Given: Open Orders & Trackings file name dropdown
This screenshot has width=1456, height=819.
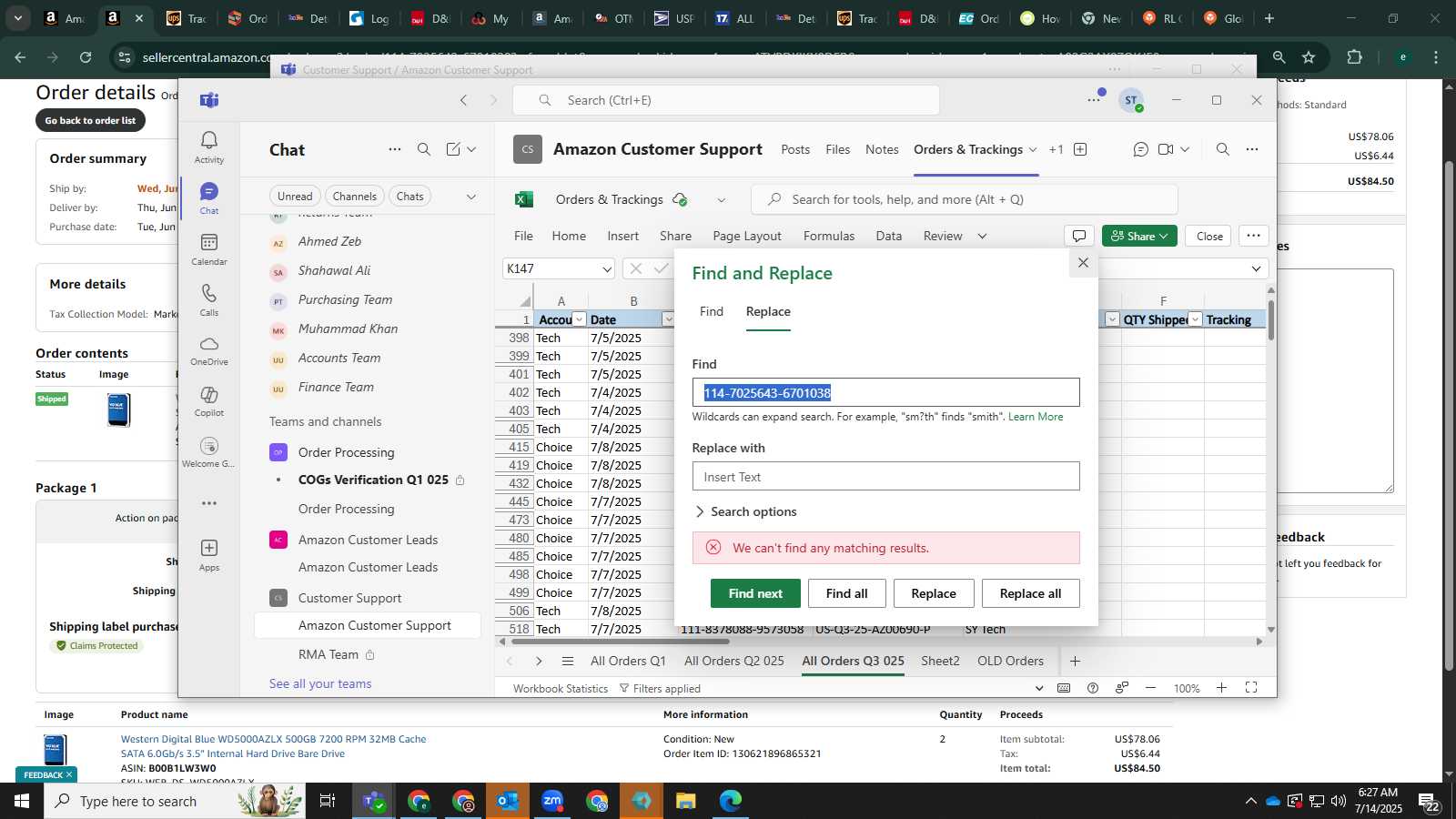Looking at the screenshot, I should click(x=722, y=200).
